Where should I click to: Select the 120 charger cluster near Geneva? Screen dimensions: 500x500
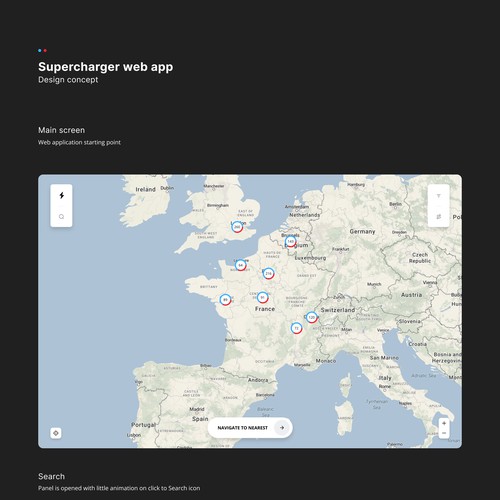[x=311, y=317]
